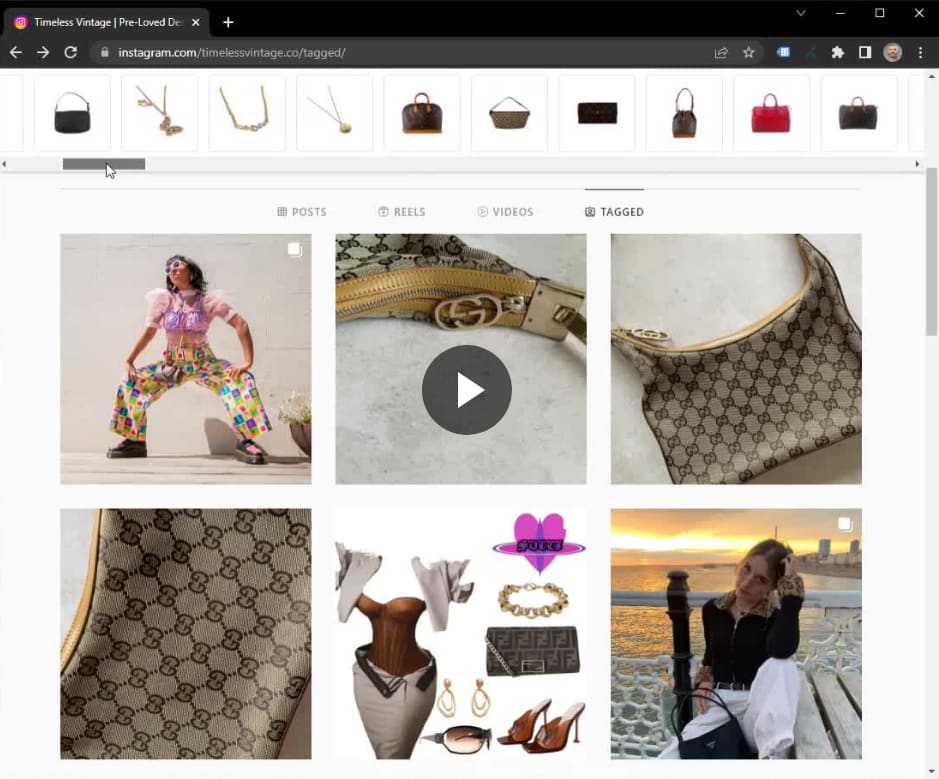Click the blue extension icon in toolbar
Screen dimensions: 939x779
tap(783, 53)
